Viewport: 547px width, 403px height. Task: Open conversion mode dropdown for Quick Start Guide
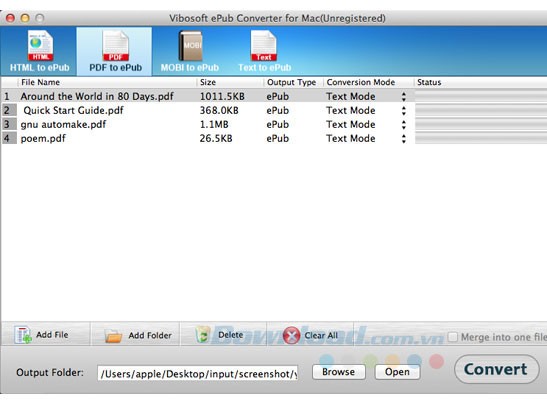[404, 111]
